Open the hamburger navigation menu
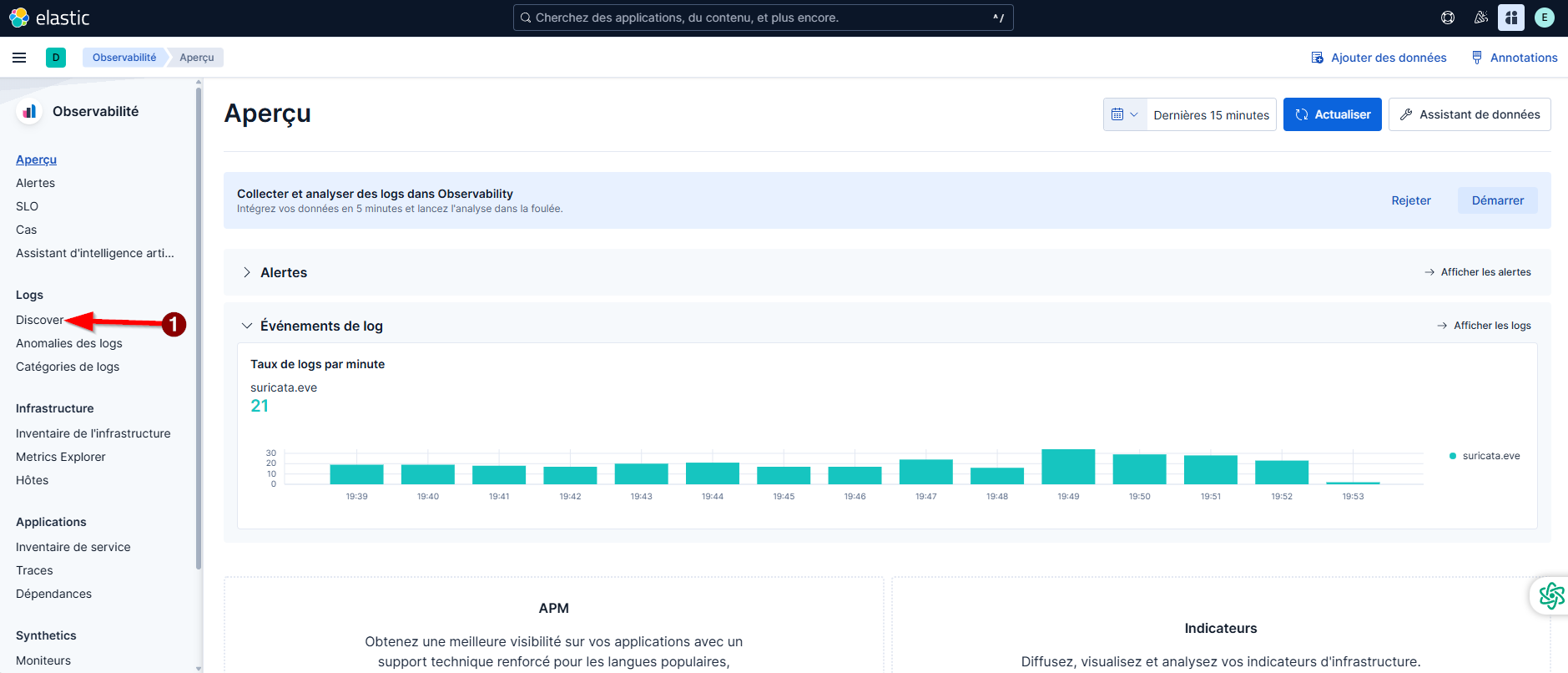The image size is (1568, 673). pos(19,58)
